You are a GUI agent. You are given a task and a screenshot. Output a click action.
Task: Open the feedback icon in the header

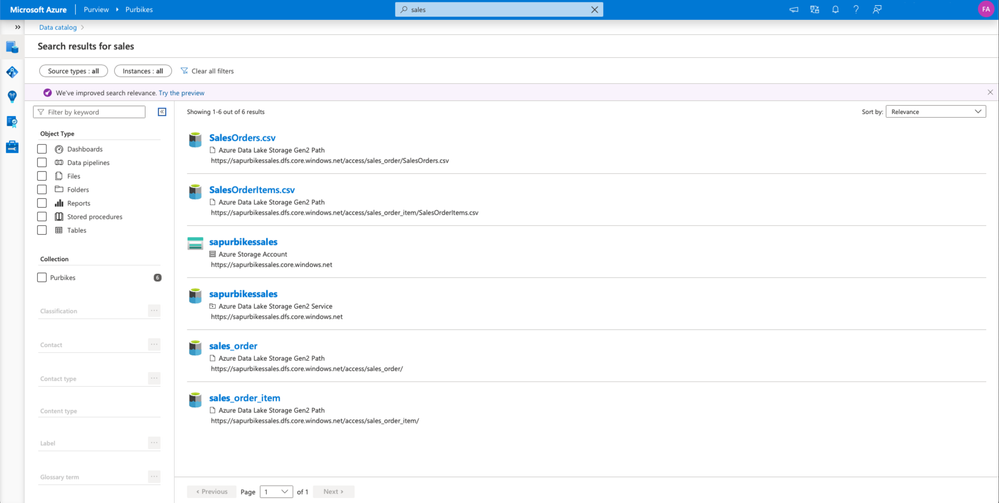[x=877, y=10]
